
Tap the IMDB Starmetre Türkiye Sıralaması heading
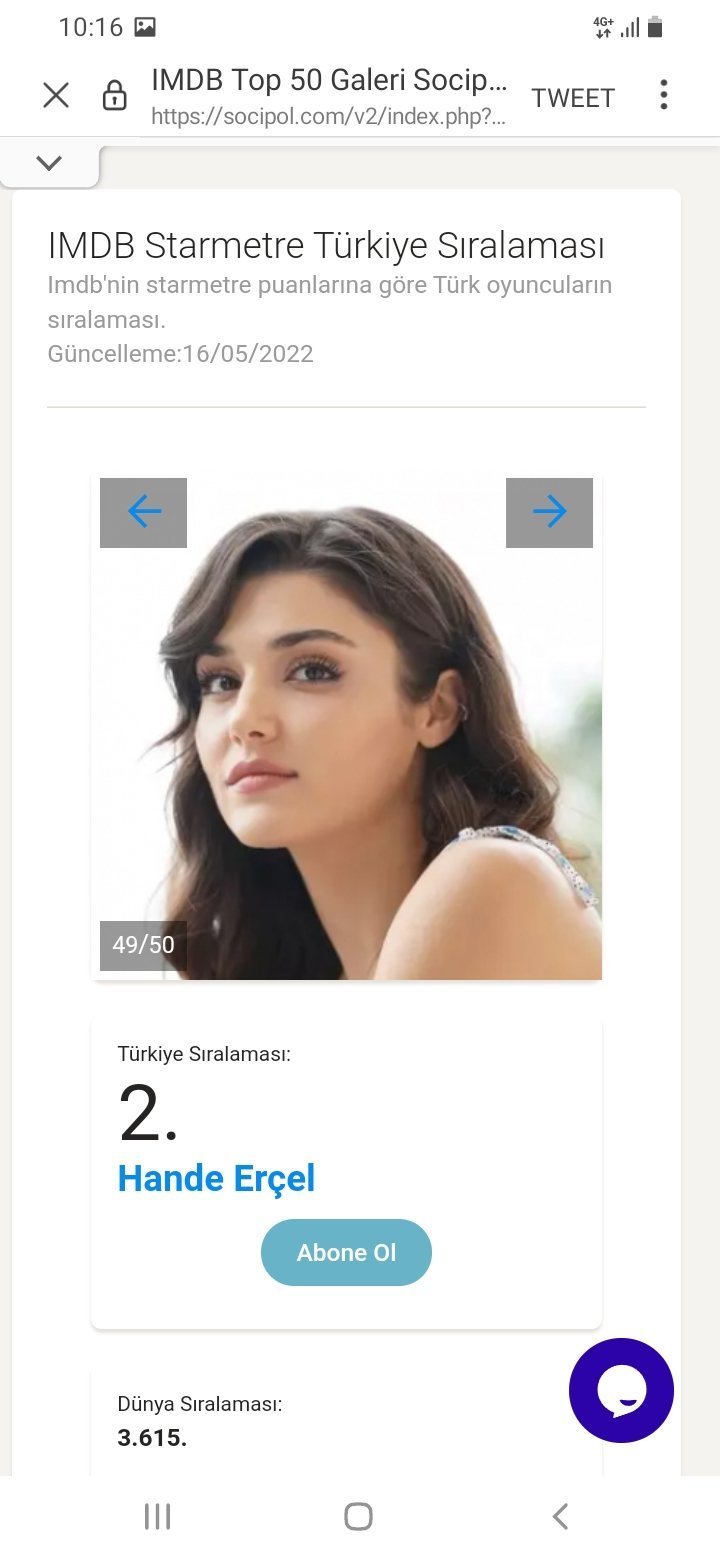pos(326,245)
